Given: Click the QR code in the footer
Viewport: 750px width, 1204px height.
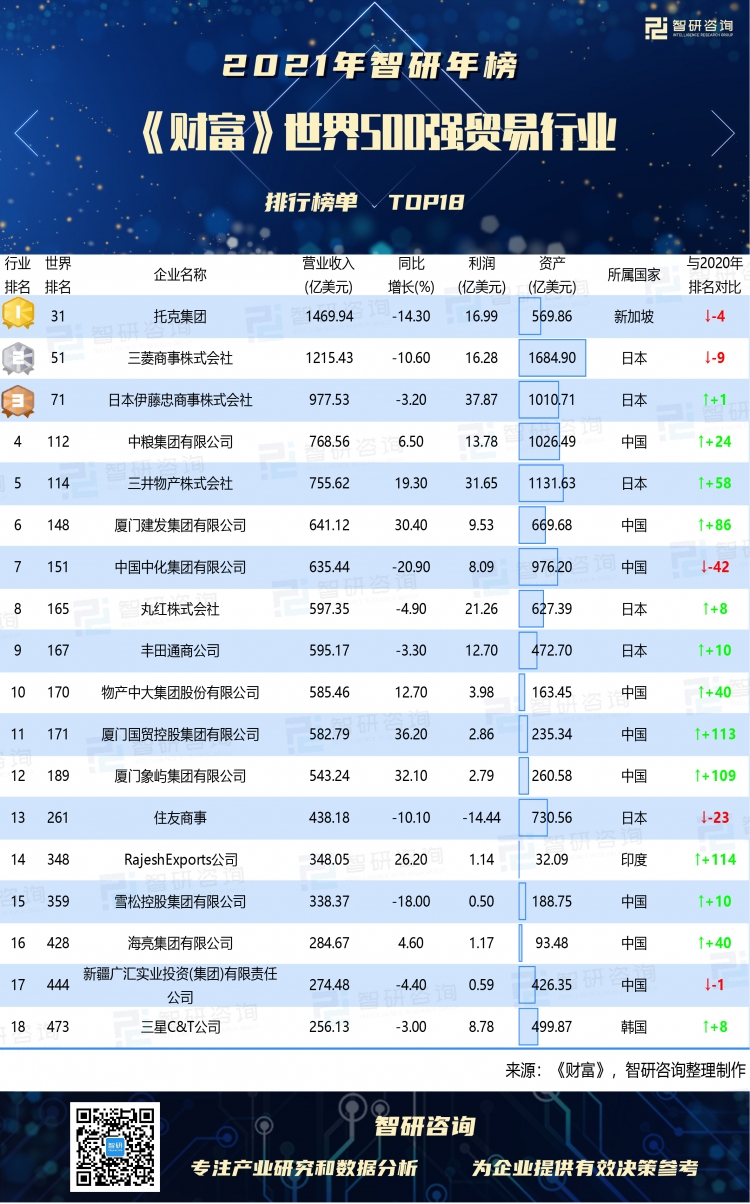Looking at the screenshot, I should 115,1147.
